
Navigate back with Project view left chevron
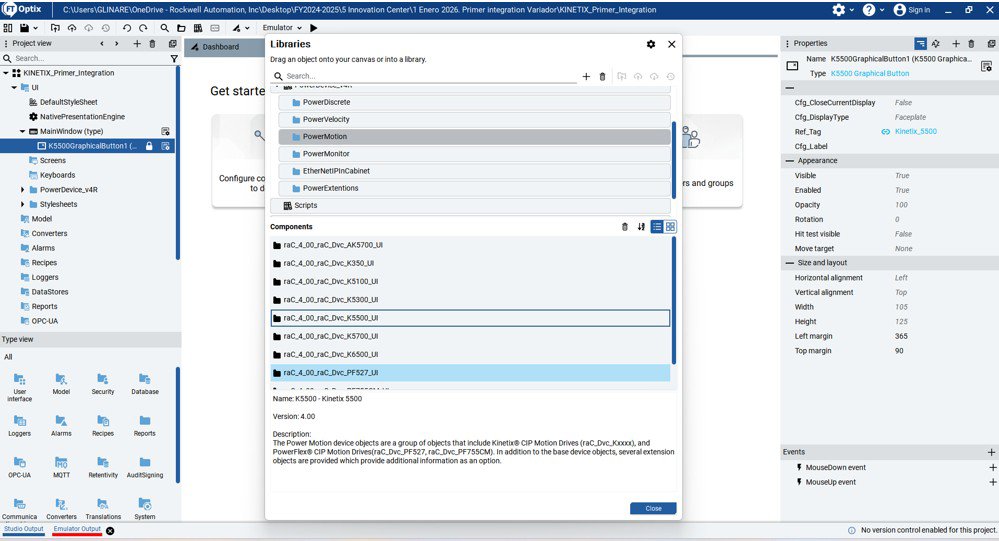click(102, 43)
